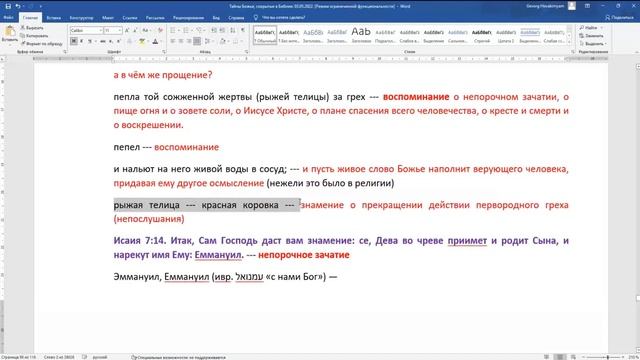Viewport: 640px width, 360px height.
Task: Decrease paragraph indent
Action: click(x=214, y=30)
